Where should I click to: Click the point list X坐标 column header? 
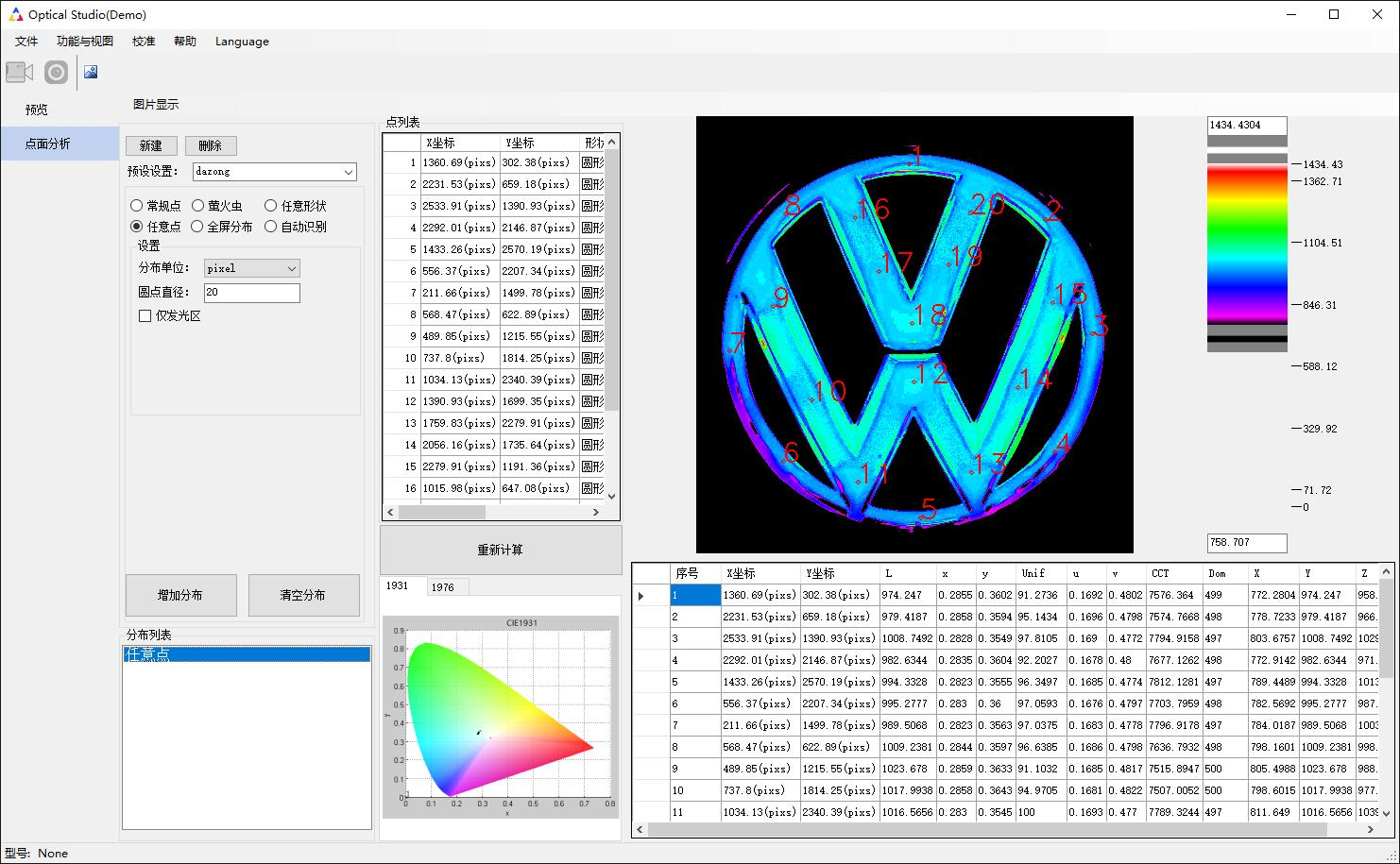459,143
